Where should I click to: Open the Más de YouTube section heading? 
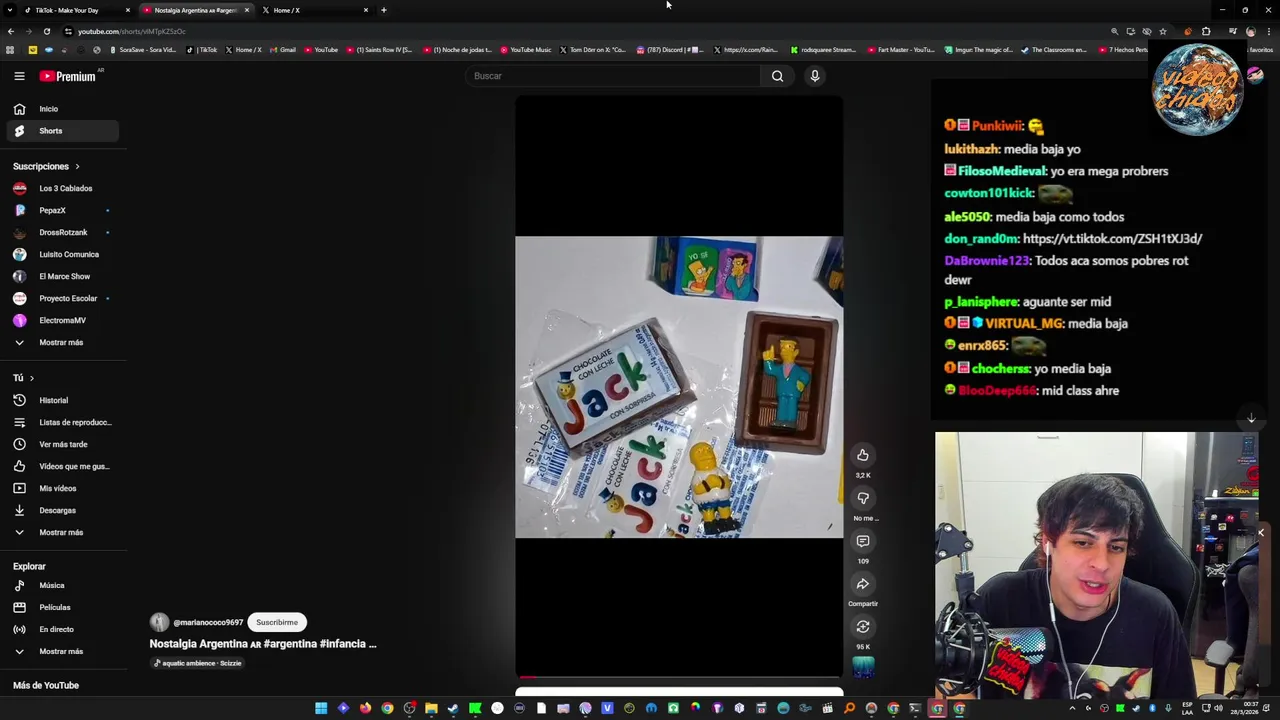coord(46,685)
